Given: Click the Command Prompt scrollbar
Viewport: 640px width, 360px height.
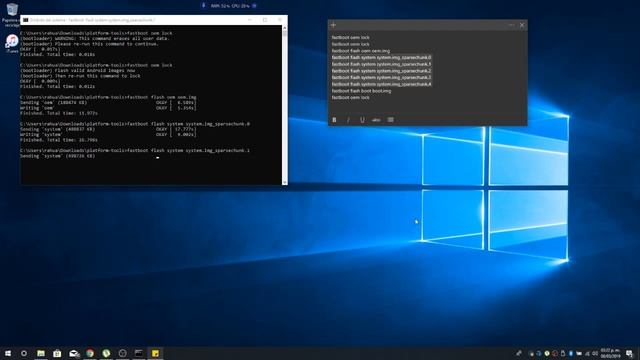Looking at the screenshot, I should click(284, 105).
